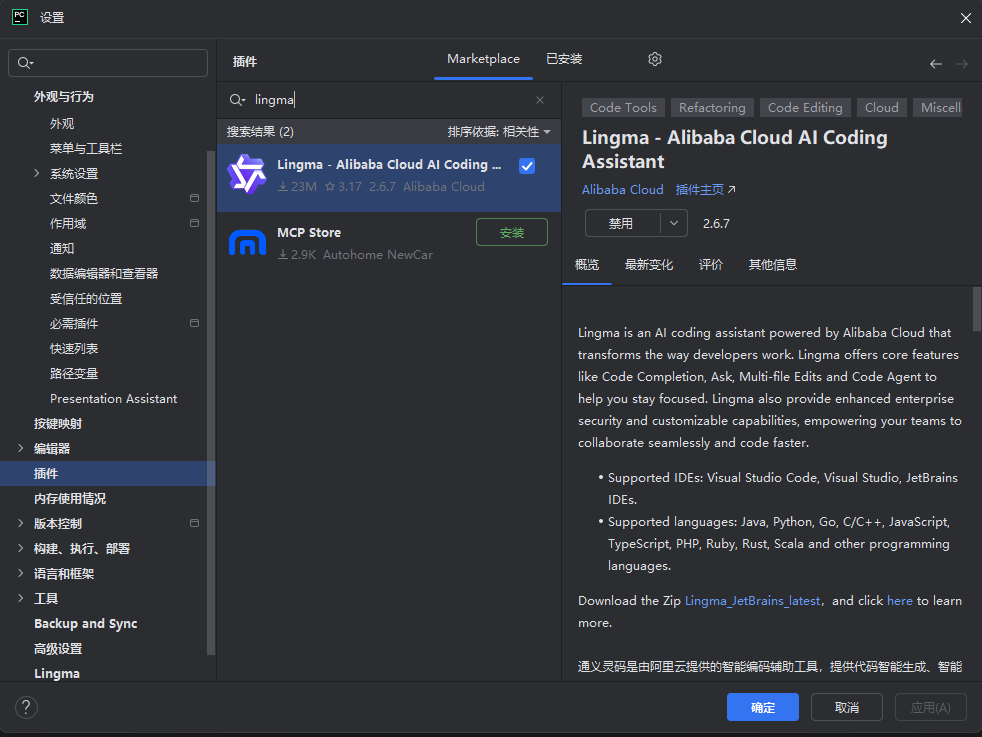This screenshot has width=982, height=737.
Task: Click the settings tree scrollbar
Action: click(x=210, y=403)
